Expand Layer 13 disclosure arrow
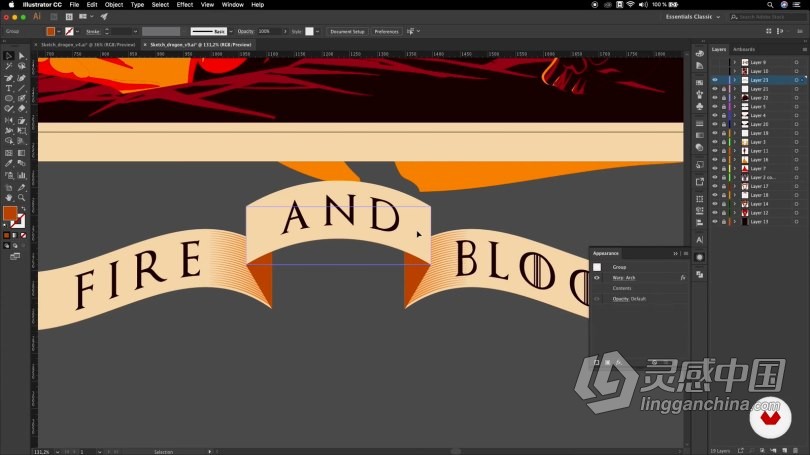 pos(735,222)
